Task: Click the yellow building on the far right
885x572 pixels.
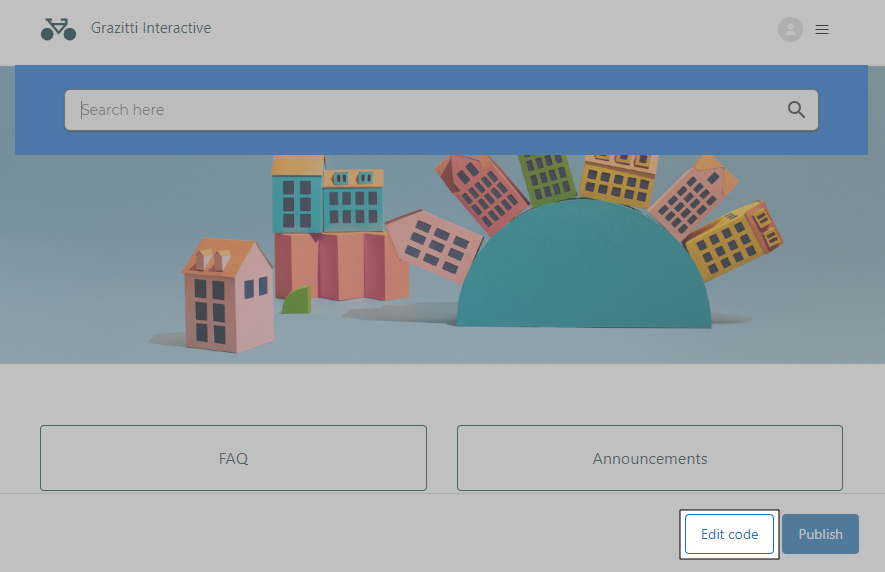Action: [x=733, y=240]
